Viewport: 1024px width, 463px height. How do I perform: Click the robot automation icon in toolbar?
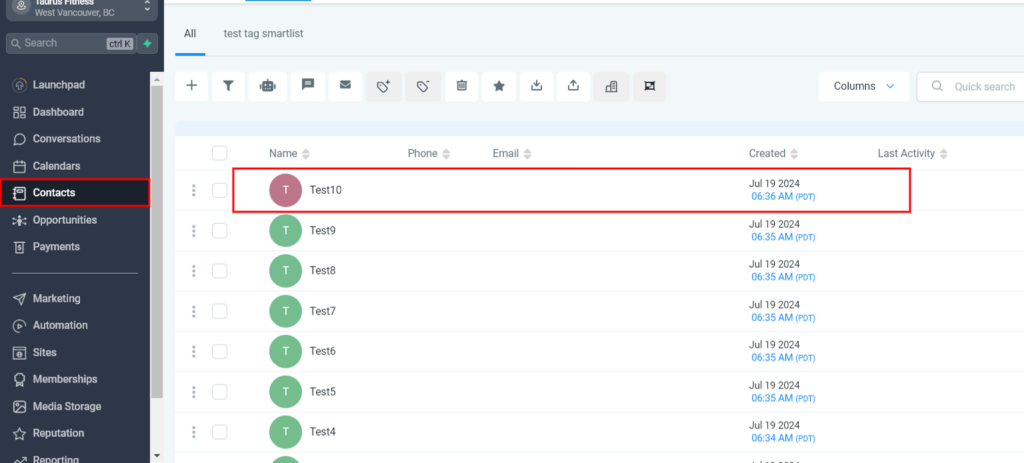coord(267,87)
